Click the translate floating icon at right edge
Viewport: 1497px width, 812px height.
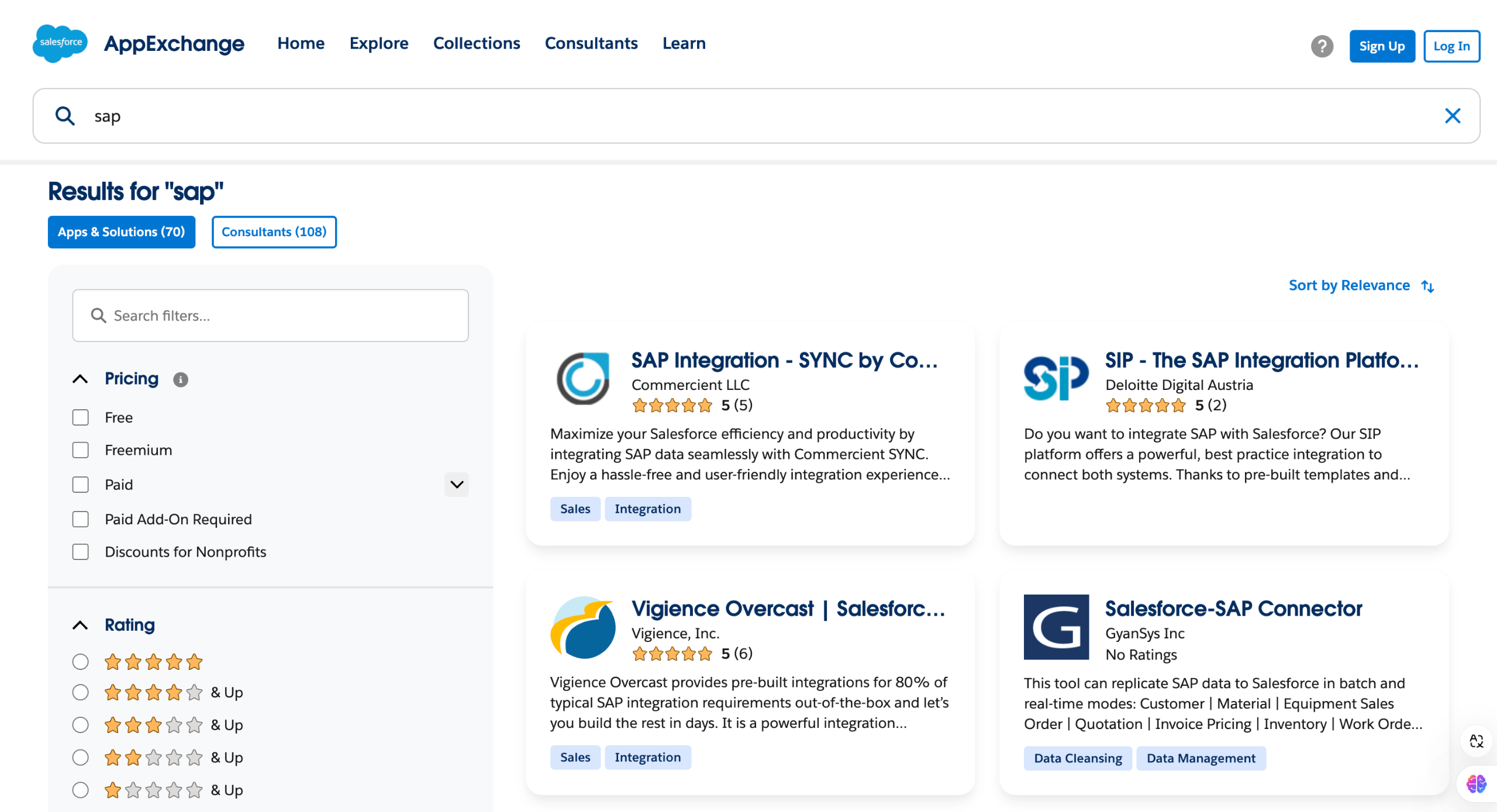(x=1476, y=741)
